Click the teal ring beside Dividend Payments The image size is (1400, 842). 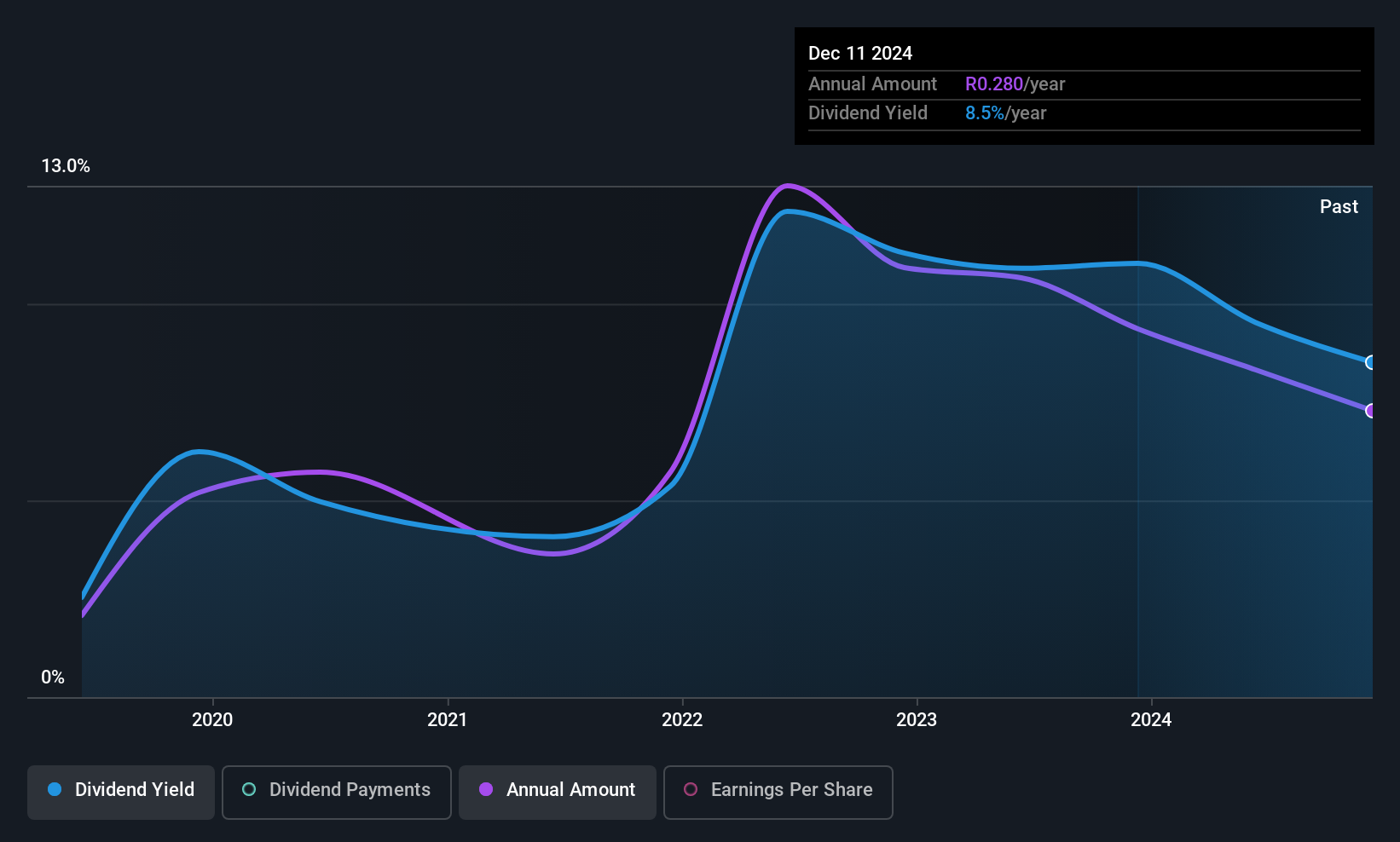(x=249, y=790)
